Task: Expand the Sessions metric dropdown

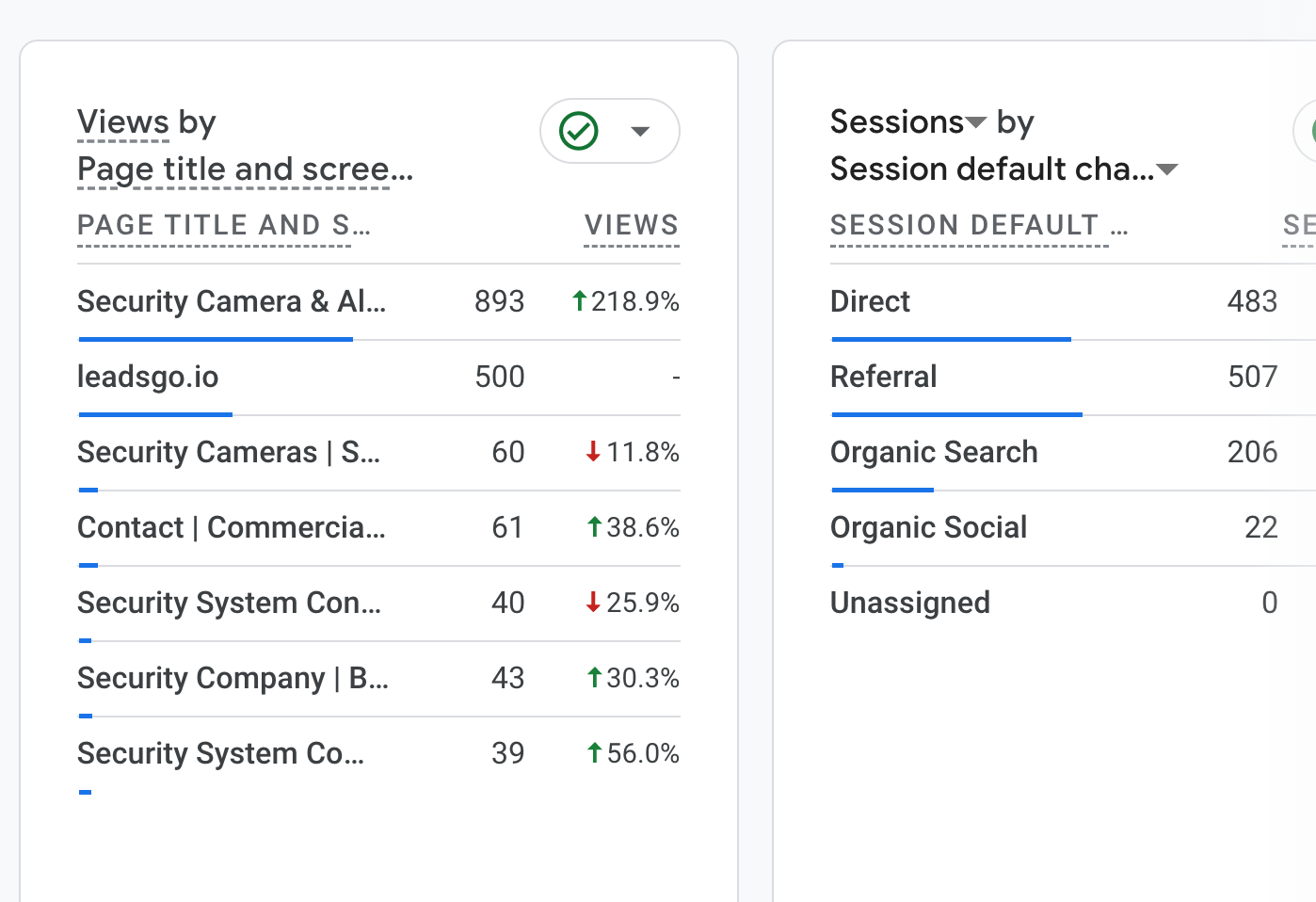Action: coord(976,122)
